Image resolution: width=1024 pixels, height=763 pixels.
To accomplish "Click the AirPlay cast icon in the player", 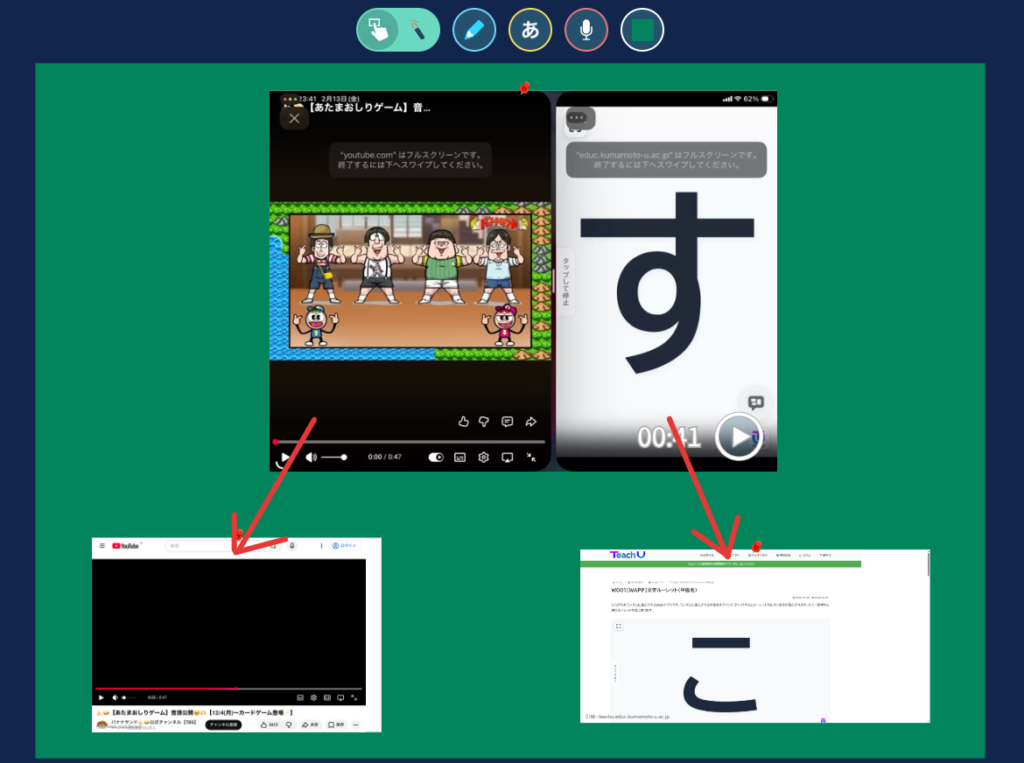I will 507,457.
